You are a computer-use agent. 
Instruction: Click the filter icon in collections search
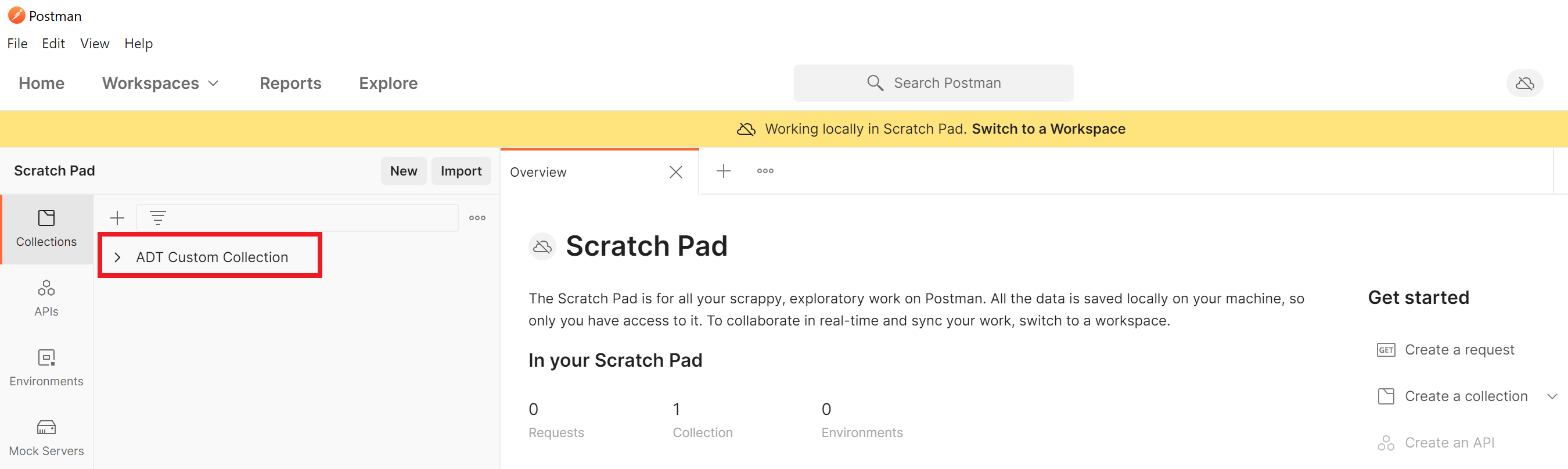pyautogui.click(x=157, y=218)
